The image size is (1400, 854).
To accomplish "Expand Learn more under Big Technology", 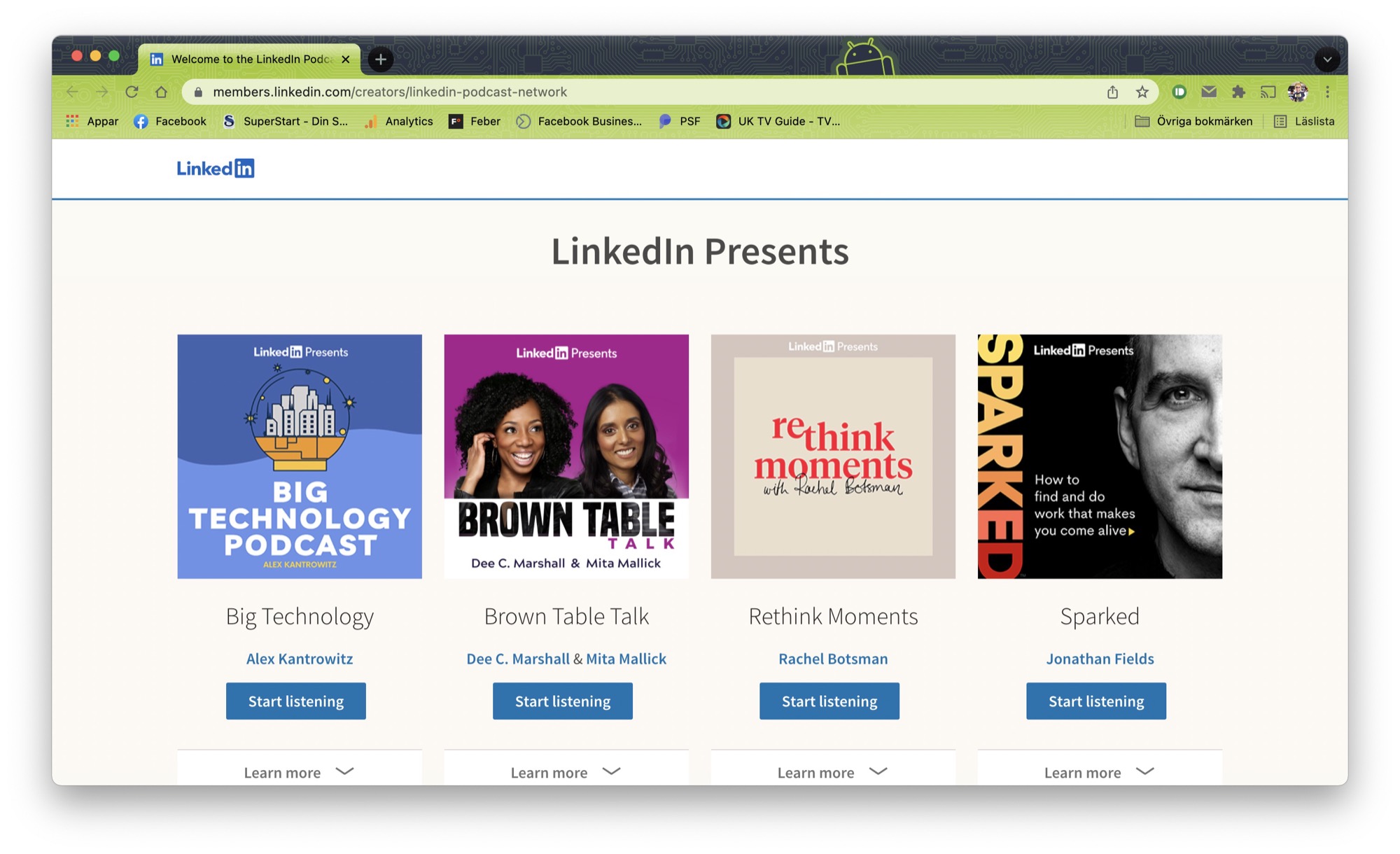I will (299, 772).
